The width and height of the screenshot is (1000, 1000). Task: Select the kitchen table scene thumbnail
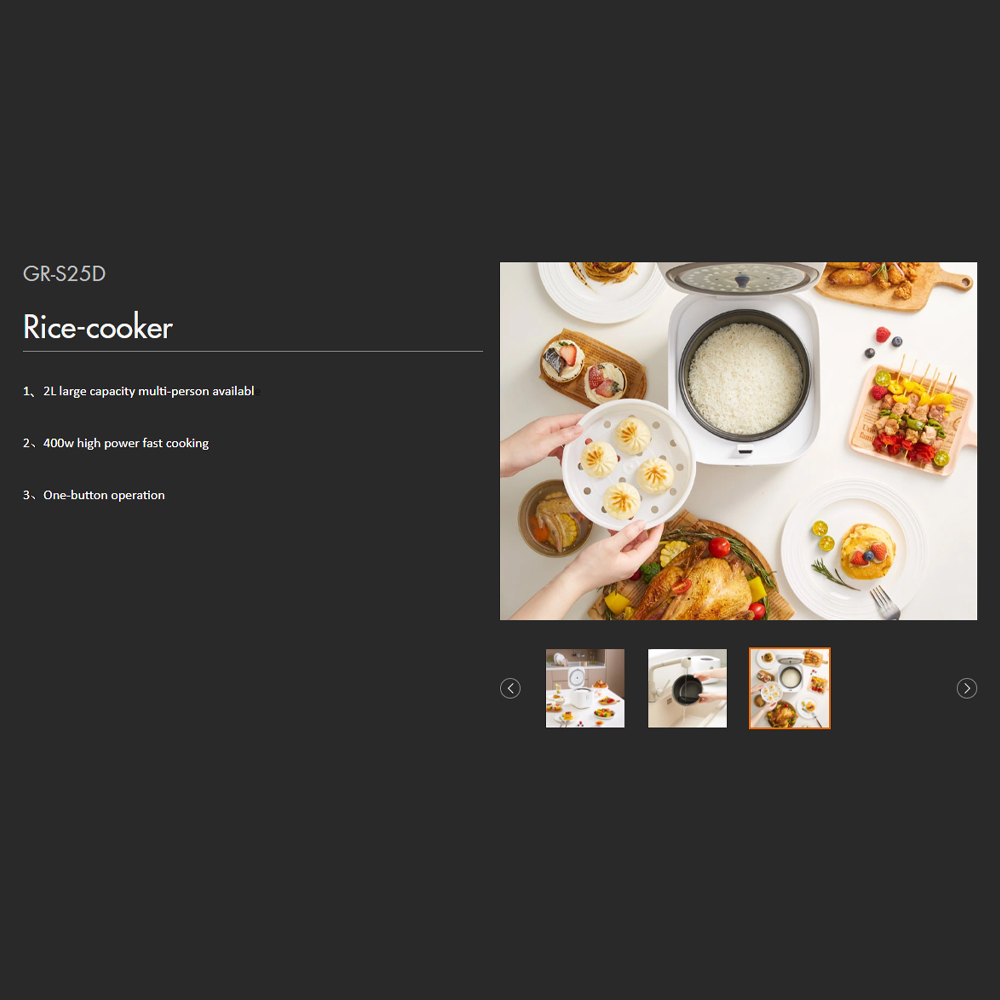(585, 688)
